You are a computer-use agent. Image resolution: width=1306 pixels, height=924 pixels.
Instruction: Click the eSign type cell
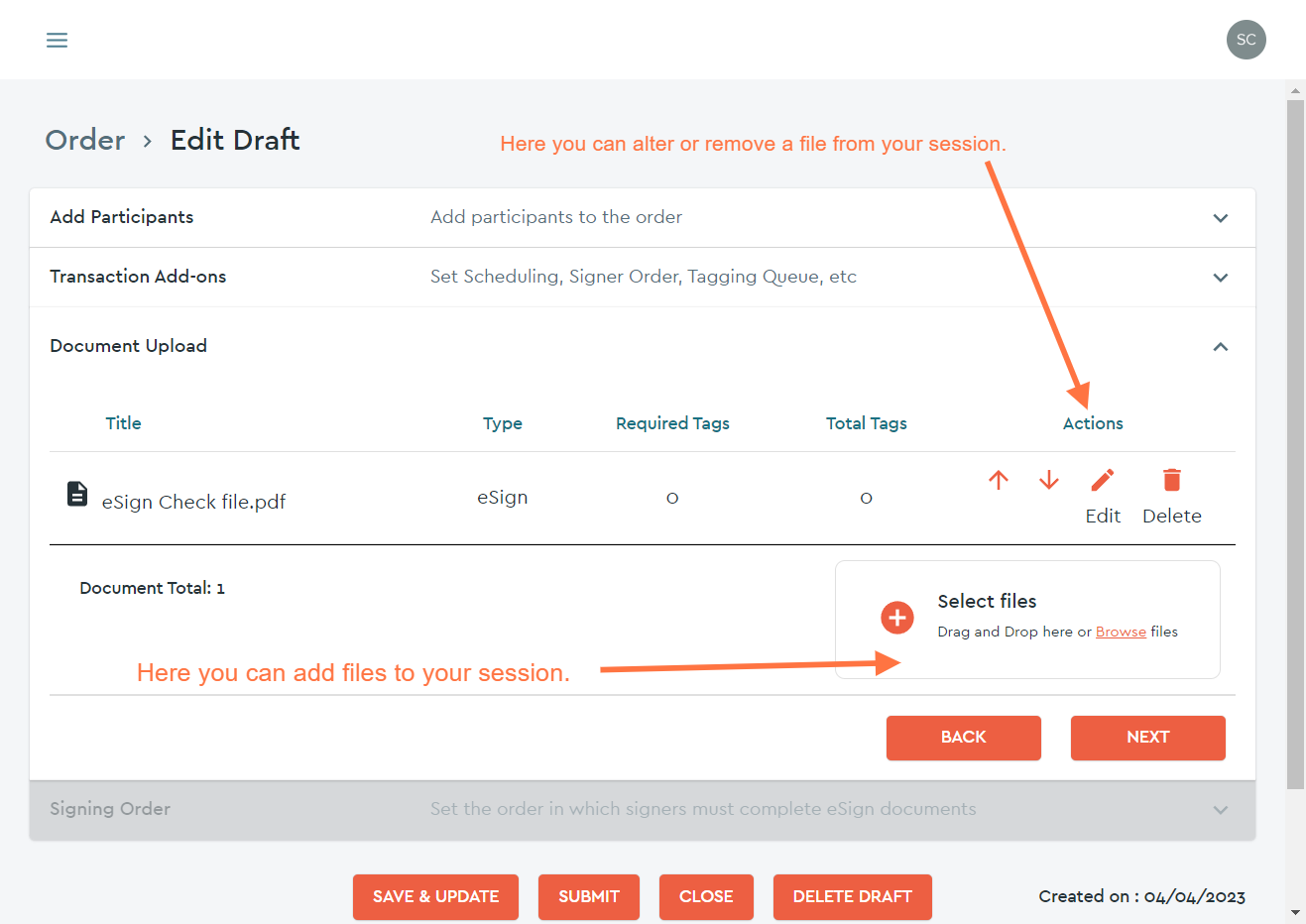pos(503,498)
